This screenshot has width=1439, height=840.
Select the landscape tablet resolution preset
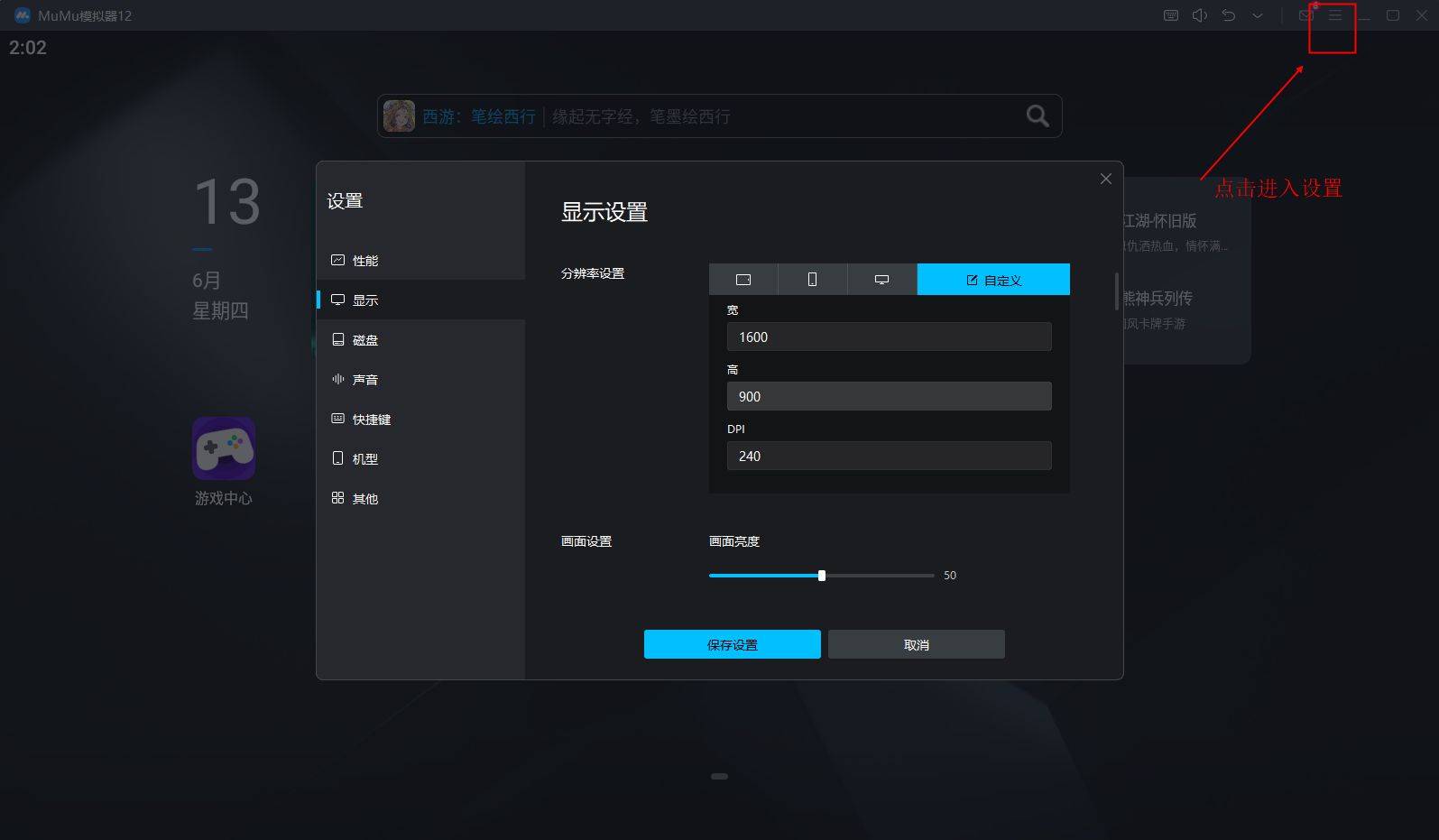(x=743, y=280)
